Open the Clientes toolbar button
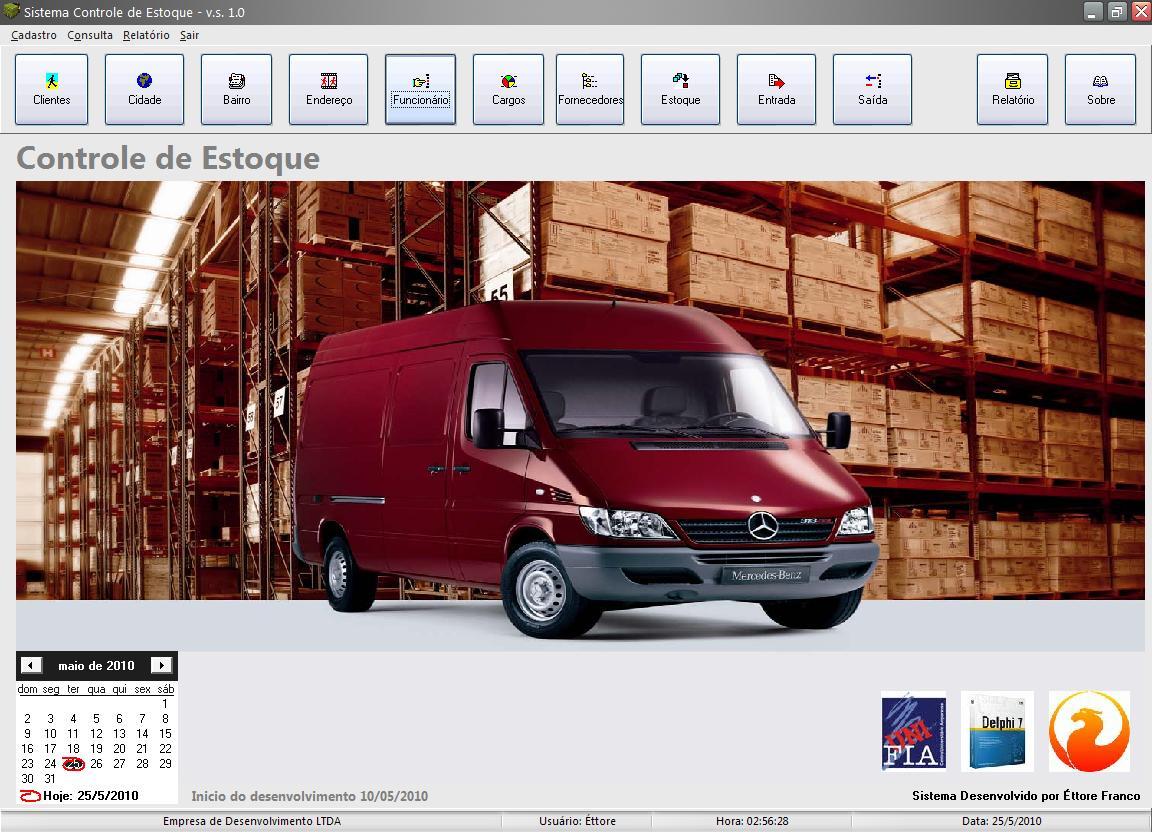Screen dimensions: 1152x832 click(x=51, y=89)
